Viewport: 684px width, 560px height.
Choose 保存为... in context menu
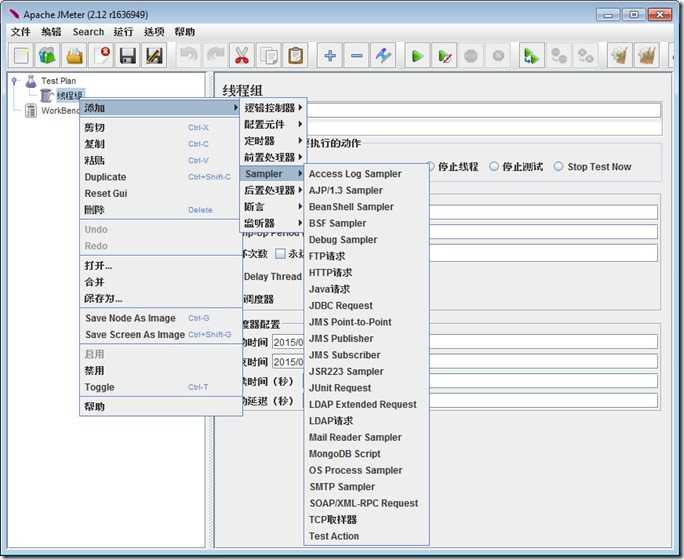(160, 299)
